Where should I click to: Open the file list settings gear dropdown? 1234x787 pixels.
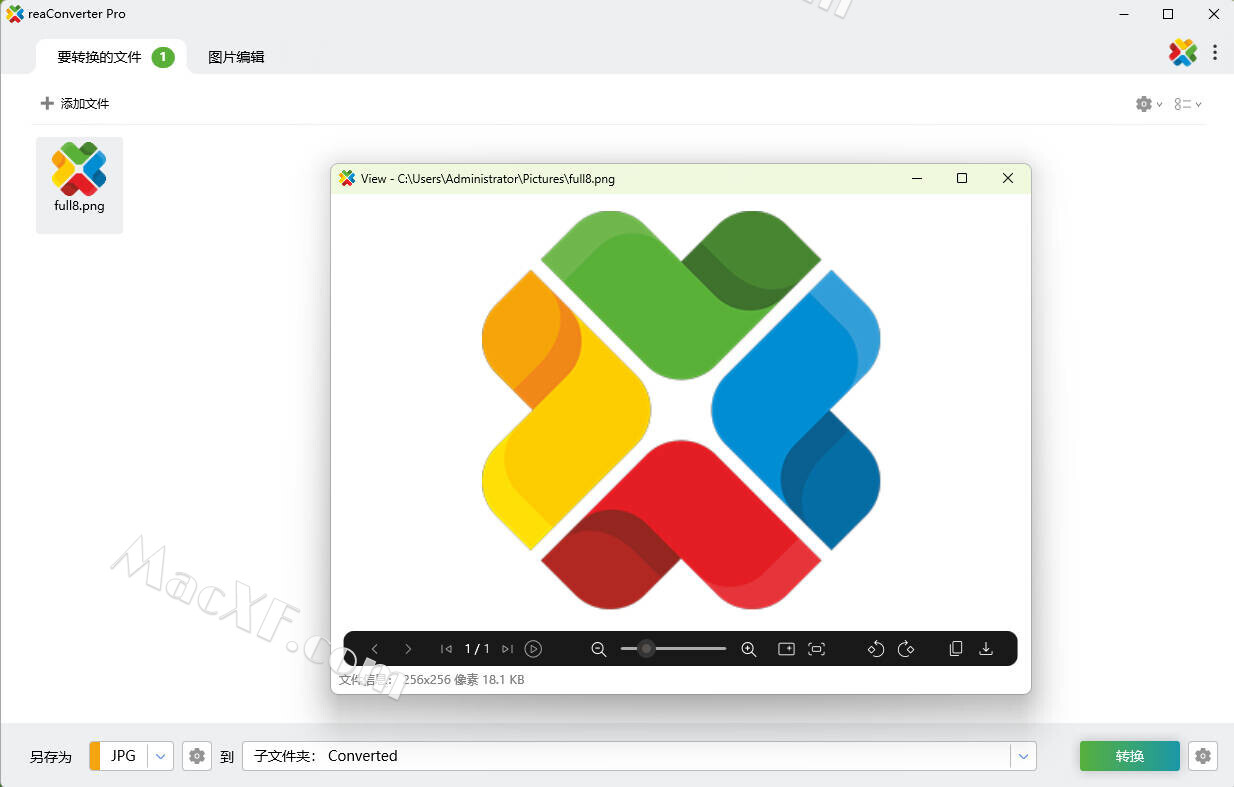point(1149,104)
